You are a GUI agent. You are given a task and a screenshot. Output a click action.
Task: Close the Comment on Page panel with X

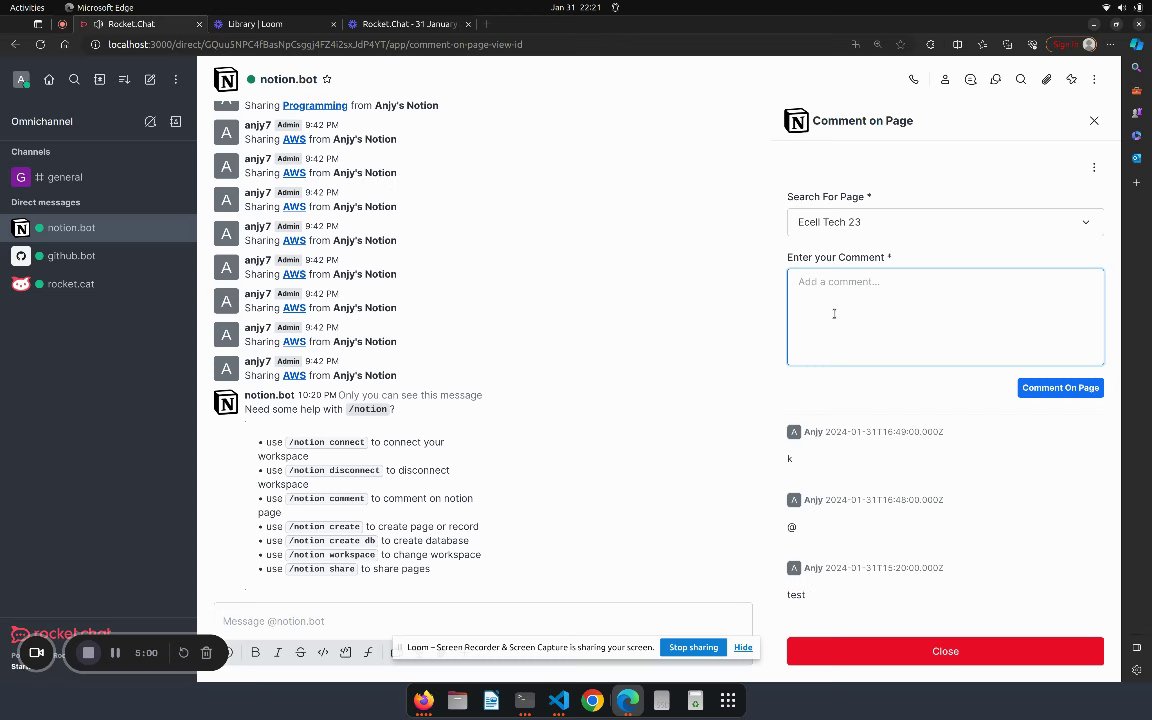tap(1094, 120)
